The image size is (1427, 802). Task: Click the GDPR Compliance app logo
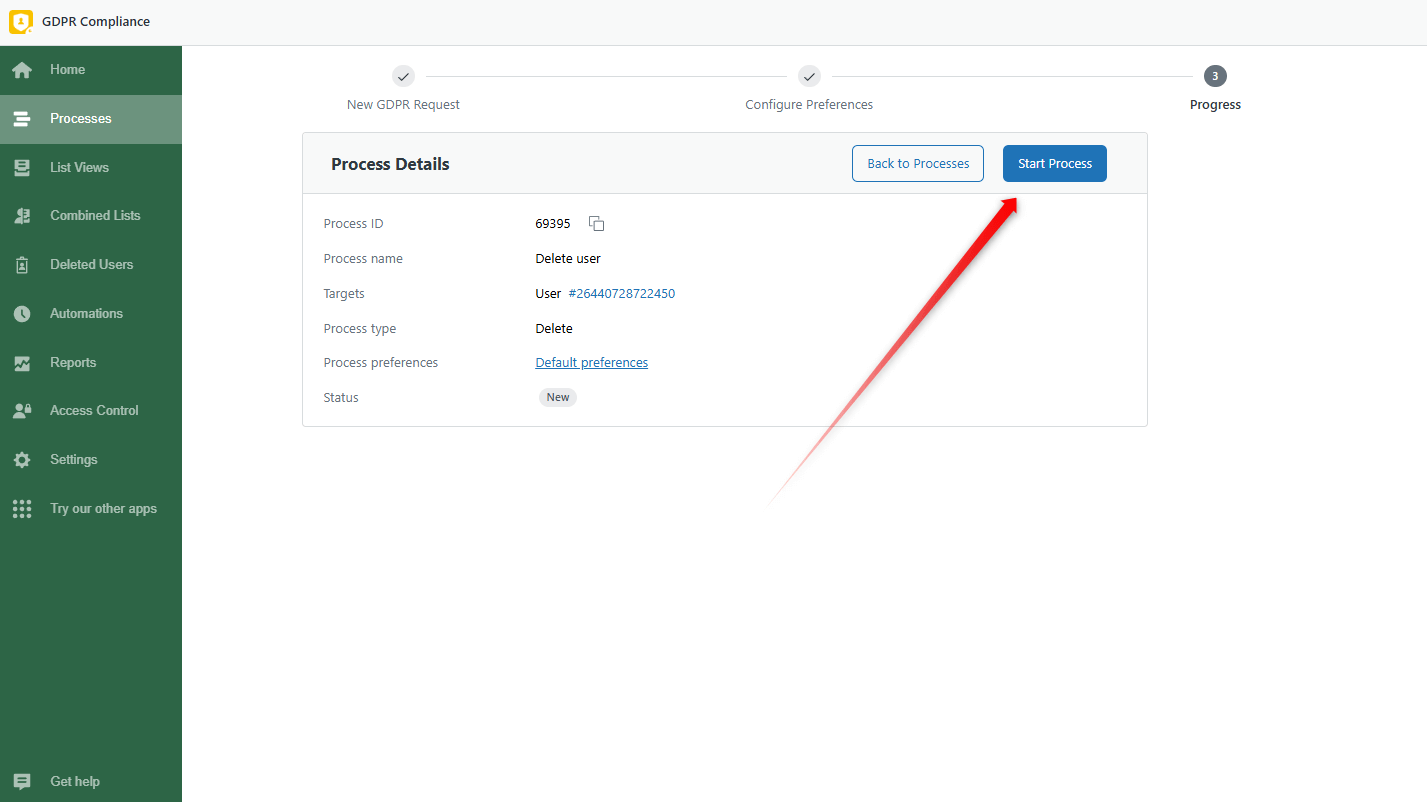[x=21, y=22]
